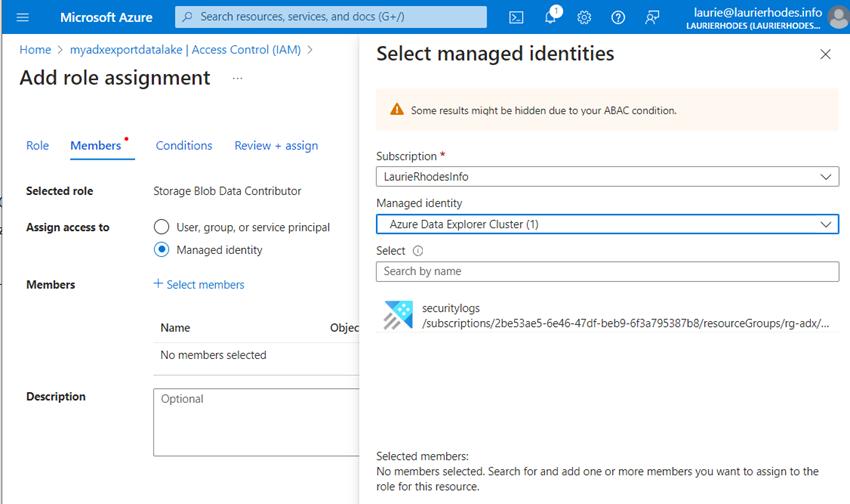Click the bold Members field label
Viewport: 850px width, 504px height.
pyautogui.click(x=51, y=285)
